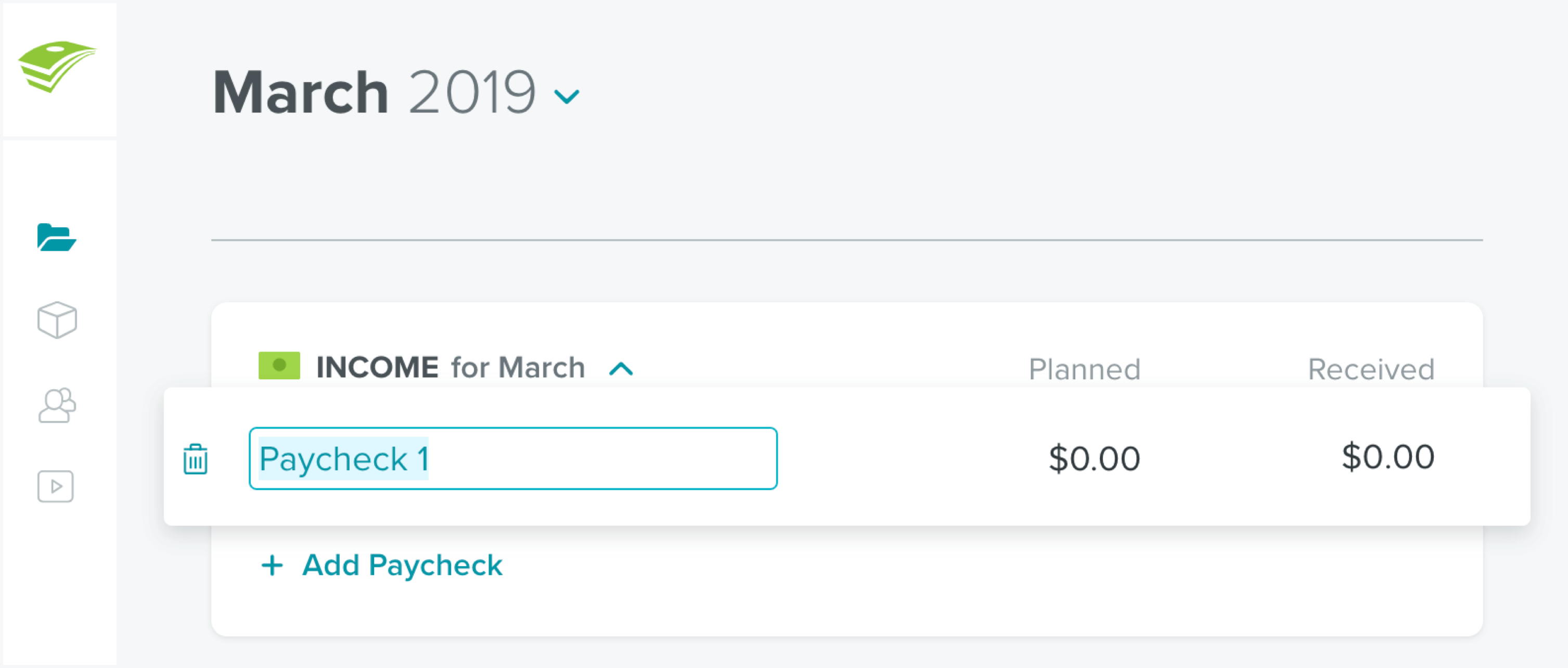Open the cube icon in sidebar
Screen dimensions: 1568x668
[57, 319]
